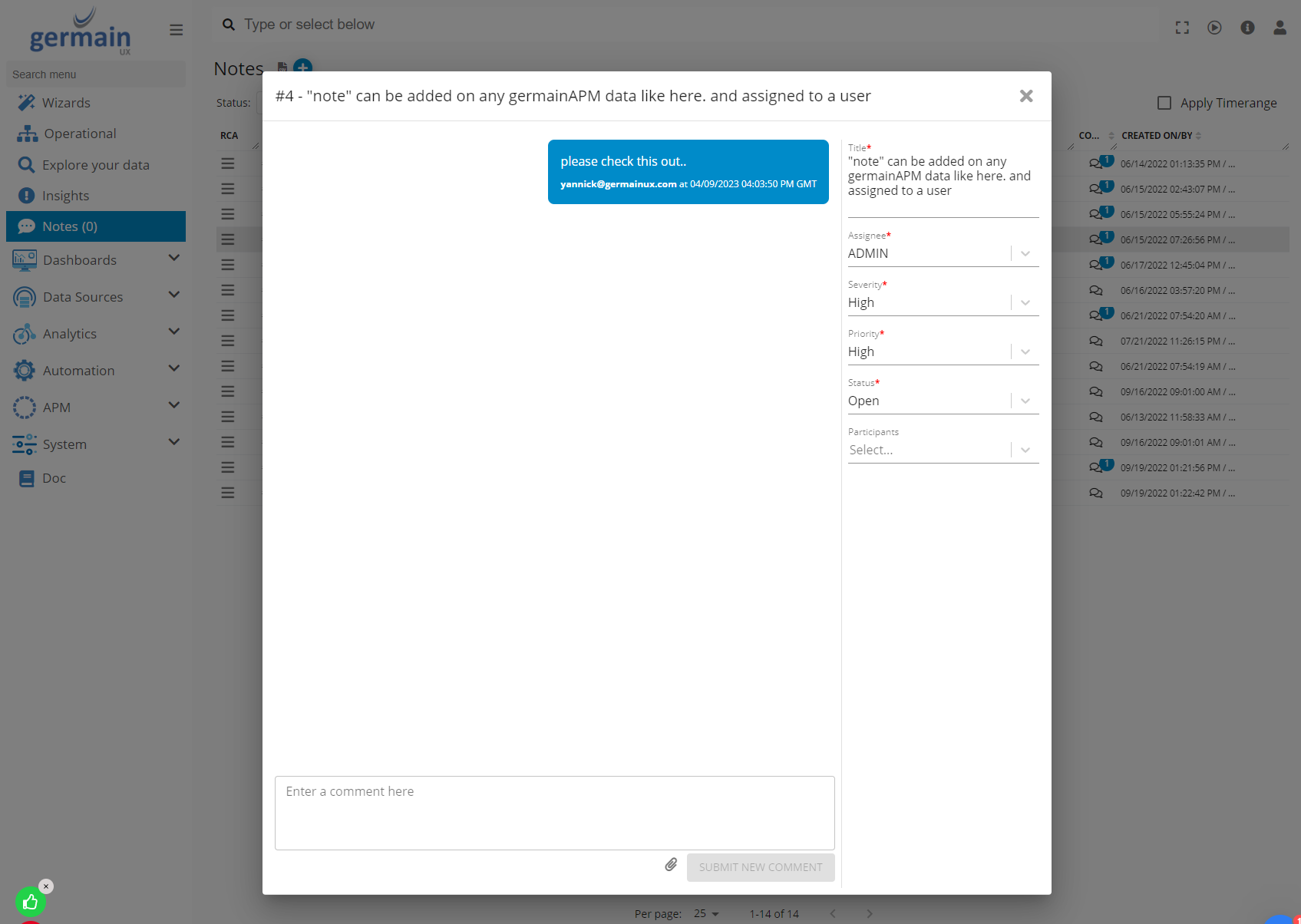The image size is (1301, 924).
Task: Open the user profile icon
Action: pos(1280,28)
